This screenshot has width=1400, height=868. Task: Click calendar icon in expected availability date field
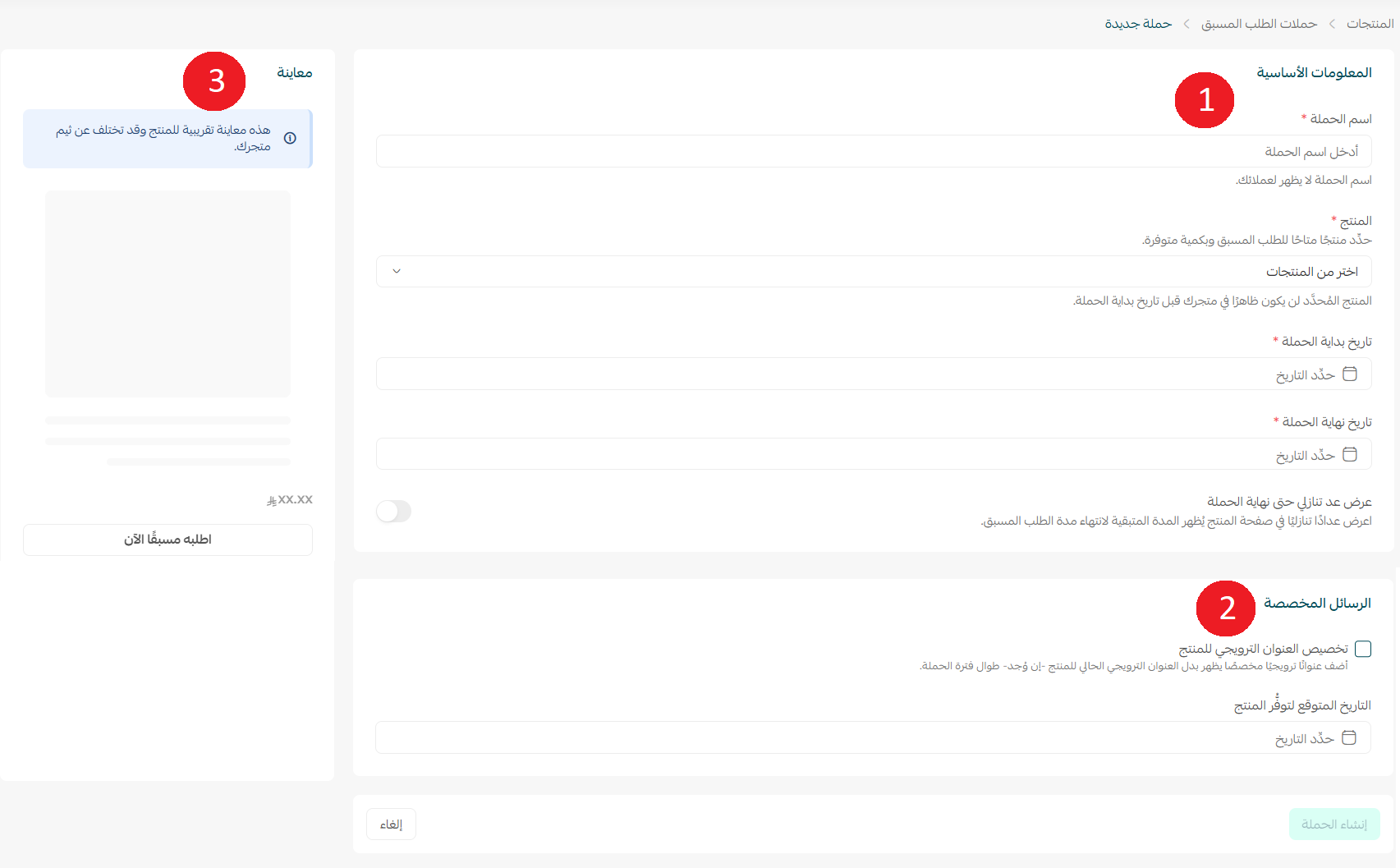tap(1348, 737)
